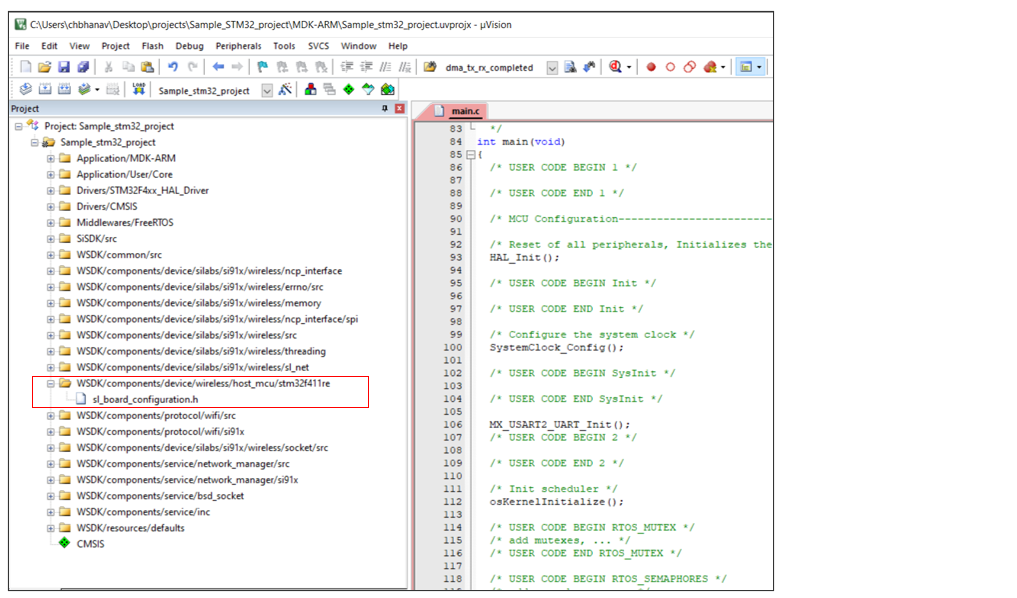1017x598 pixels.
Task: Click the Start/Stop Debug Session icon
Action: 616,67
